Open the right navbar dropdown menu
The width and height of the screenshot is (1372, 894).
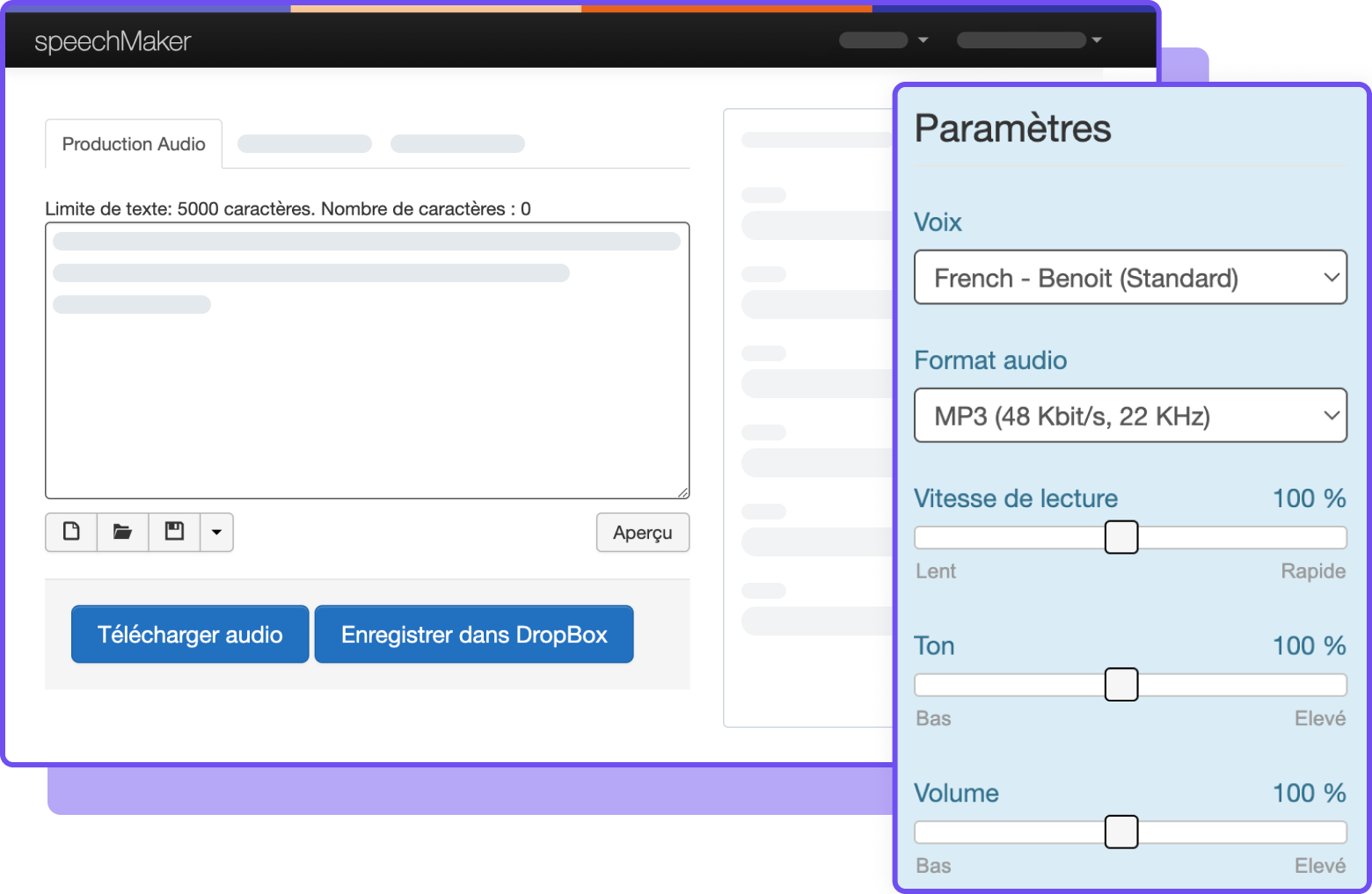(1029, 40)
